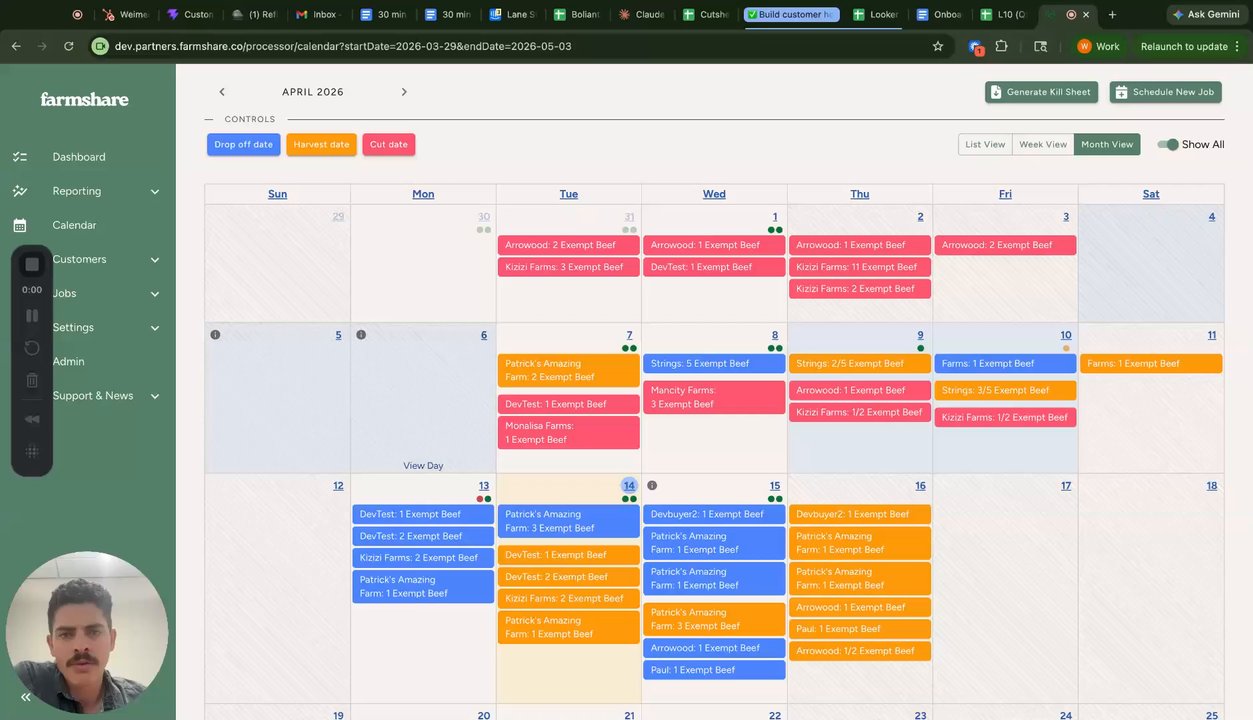Expand the Jobs menu chevron

[x=155, y=294]
